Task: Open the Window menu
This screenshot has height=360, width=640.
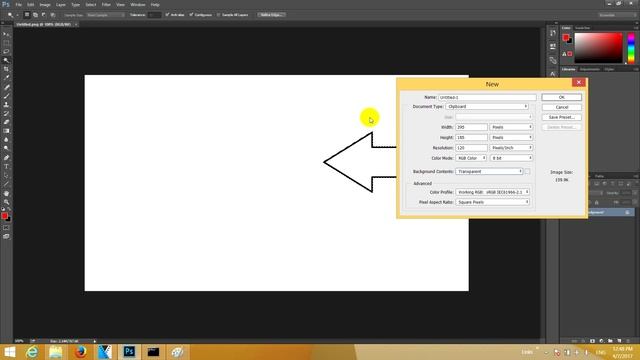Action: point(138,4)
